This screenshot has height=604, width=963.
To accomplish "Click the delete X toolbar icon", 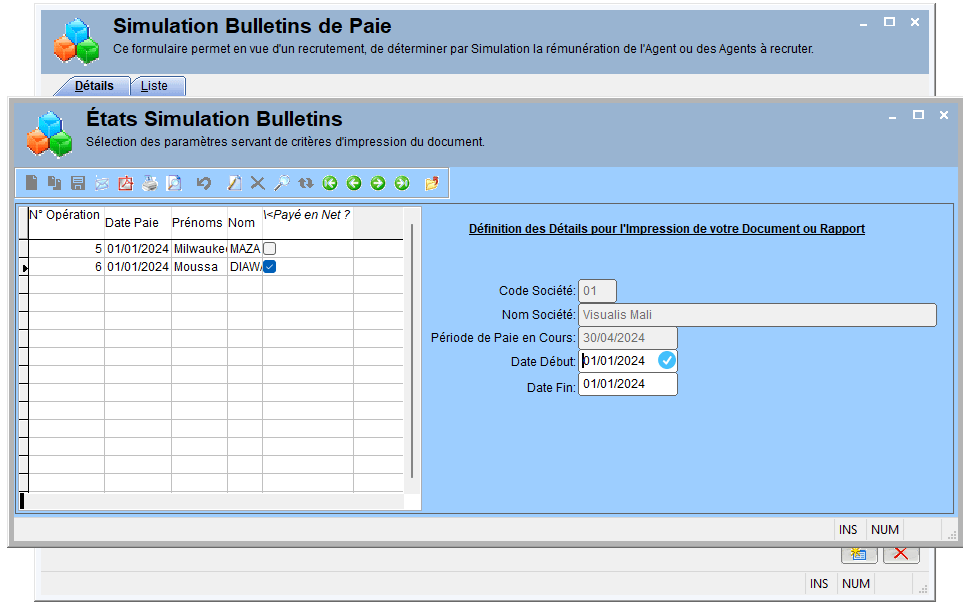I will click(258, 183).
